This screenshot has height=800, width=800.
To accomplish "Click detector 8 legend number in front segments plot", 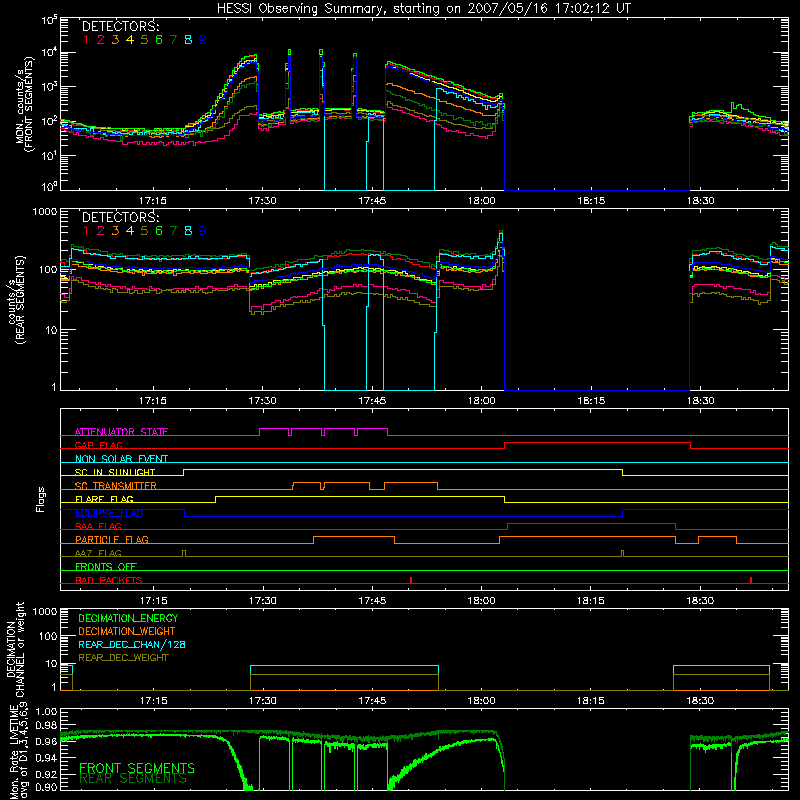I will pyautogui.click(x=188, y=39).
